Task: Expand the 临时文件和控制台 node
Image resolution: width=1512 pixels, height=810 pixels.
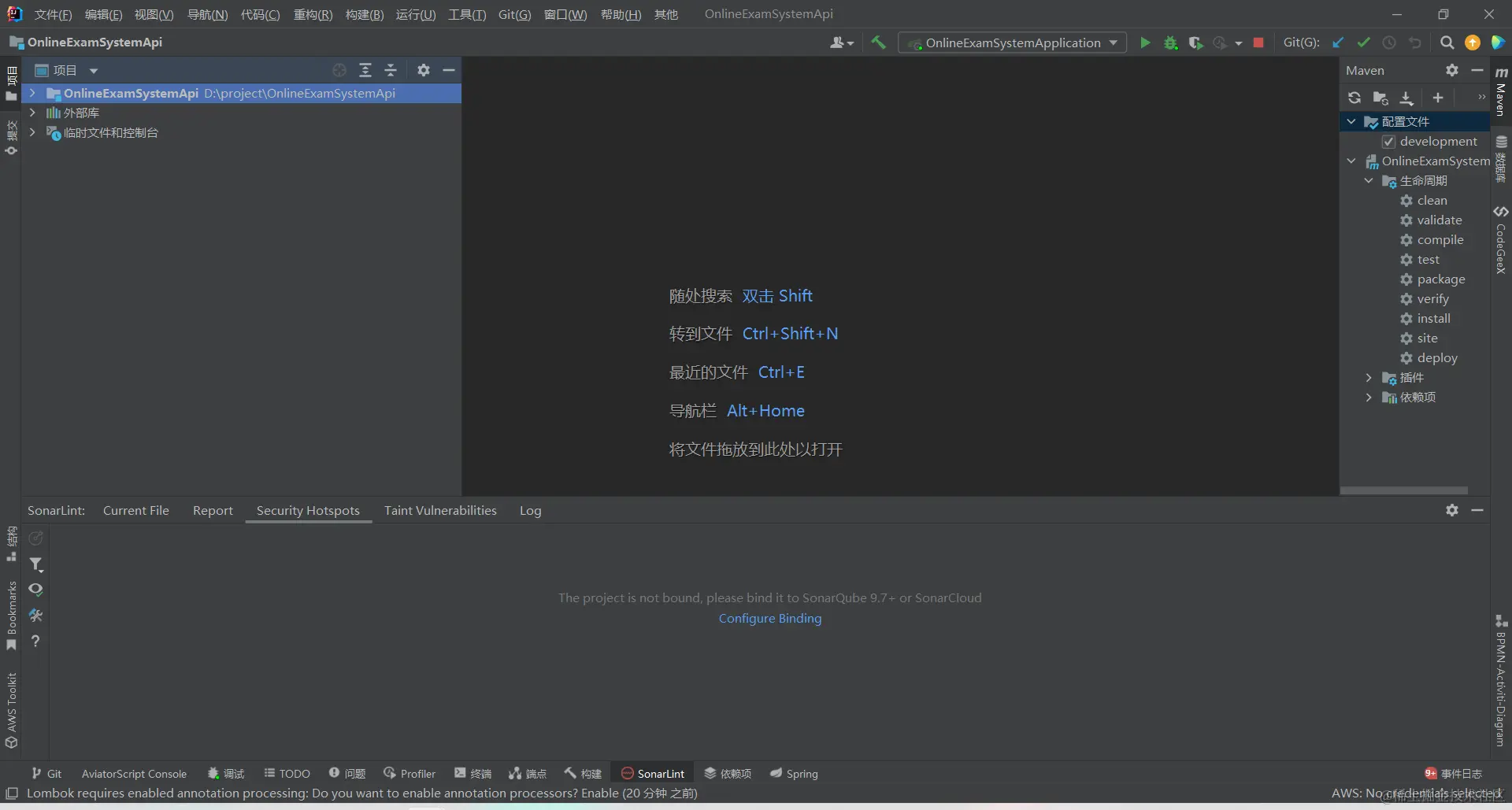Action: tap(32, 132)
